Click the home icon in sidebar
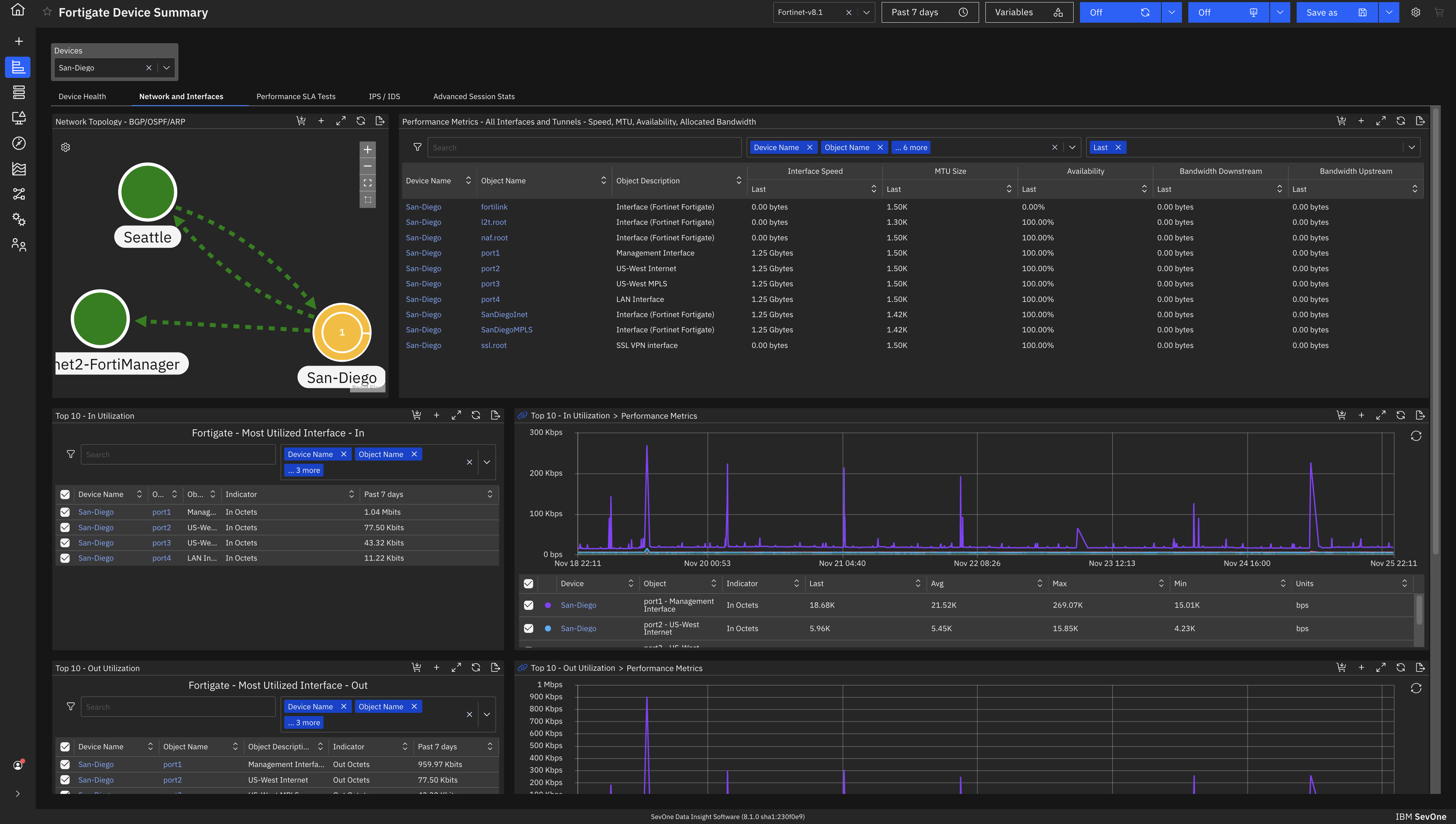 [x=18, y=10]
